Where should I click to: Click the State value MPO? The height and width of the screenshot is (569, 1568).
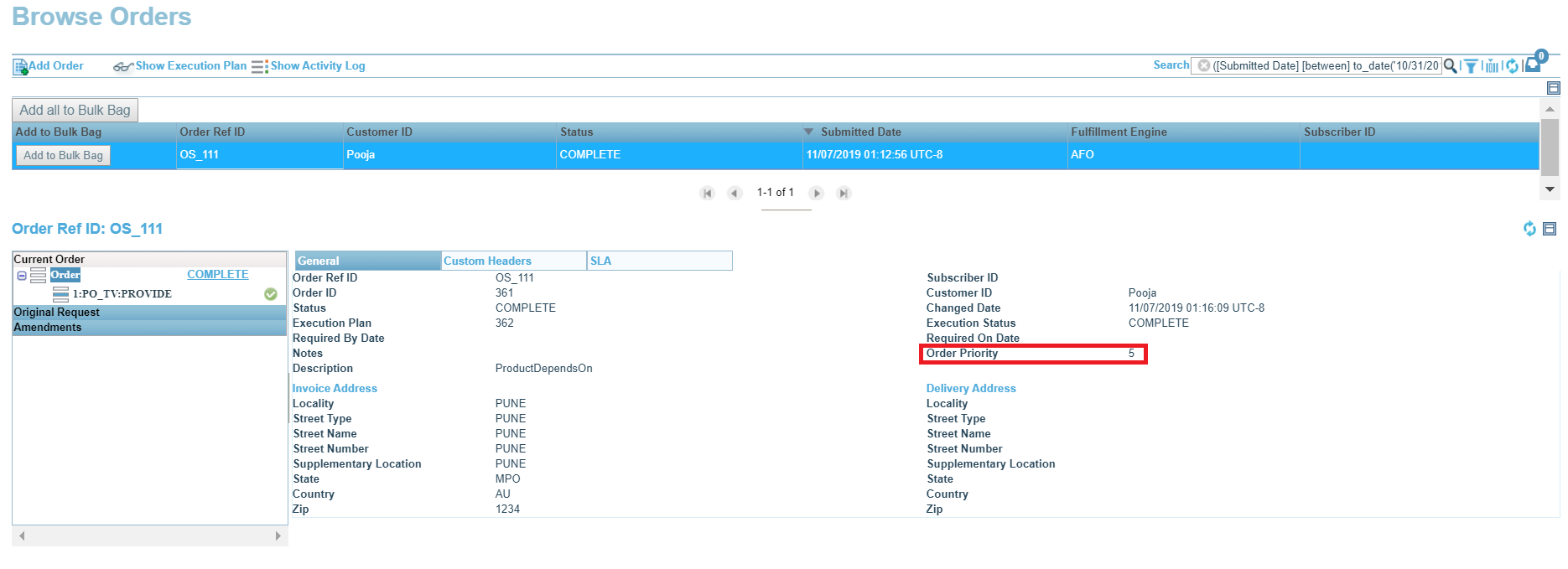tap(508, 479)
